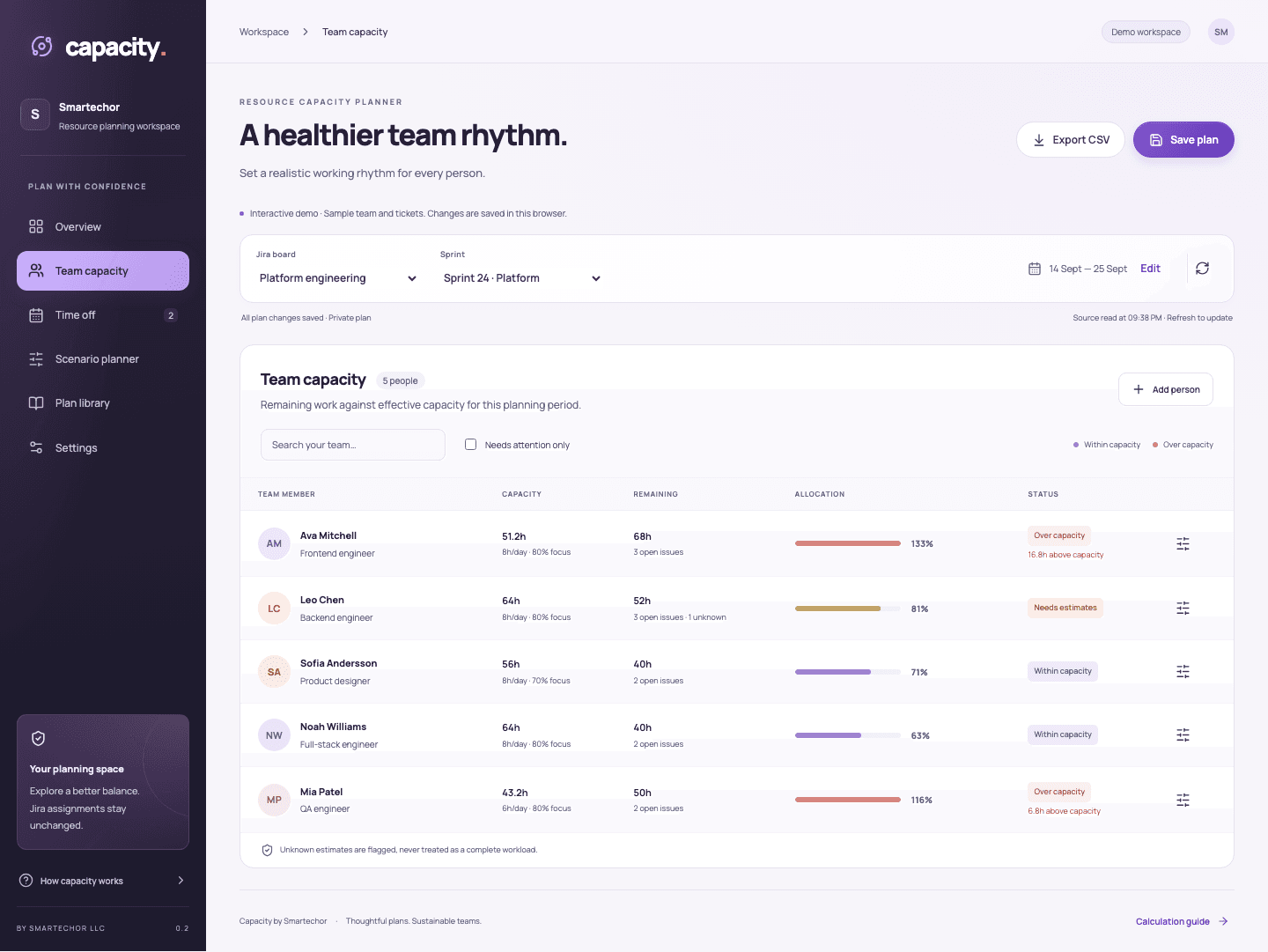Click the breadcrumb chevron after Workspace

coord(306,32)
